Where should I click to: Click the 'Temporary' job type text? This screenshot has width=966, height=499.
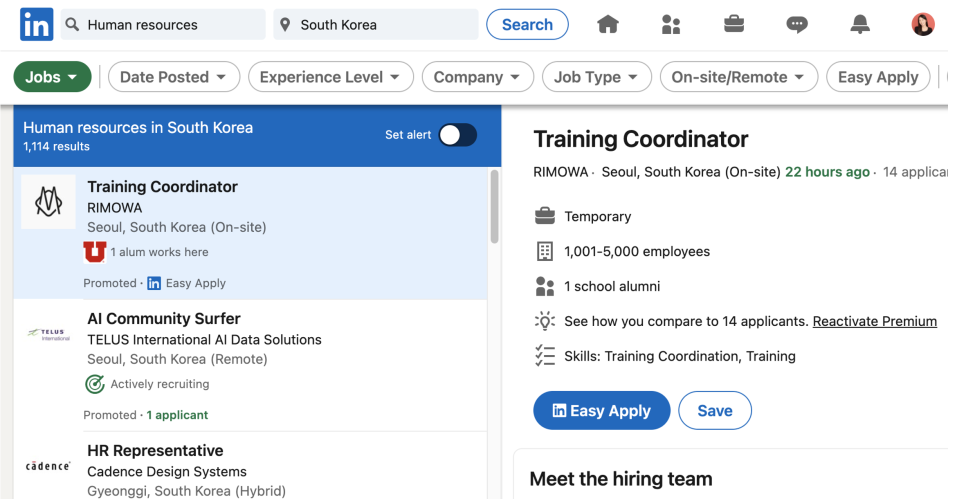point(598,216)
